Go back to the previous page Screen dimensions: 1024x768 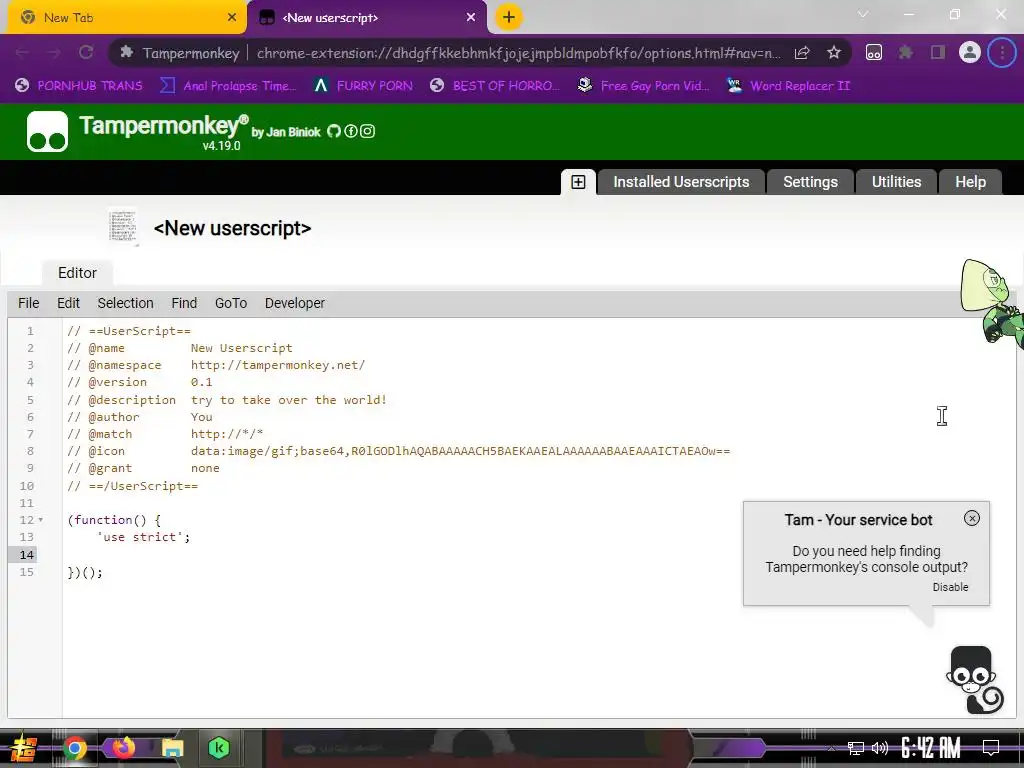click(22, 52)
